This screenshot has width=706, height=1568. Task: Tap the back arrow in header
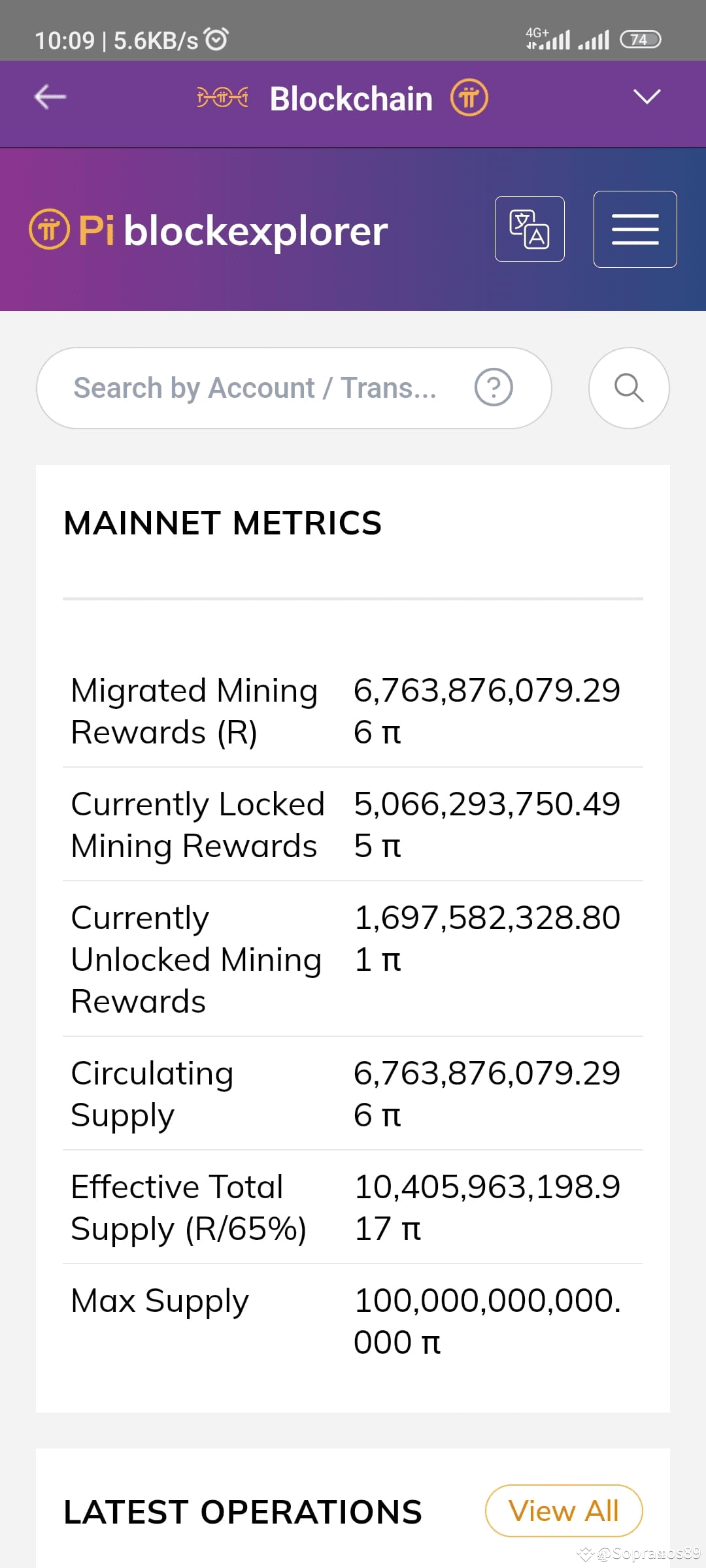[x=50, y=97]
